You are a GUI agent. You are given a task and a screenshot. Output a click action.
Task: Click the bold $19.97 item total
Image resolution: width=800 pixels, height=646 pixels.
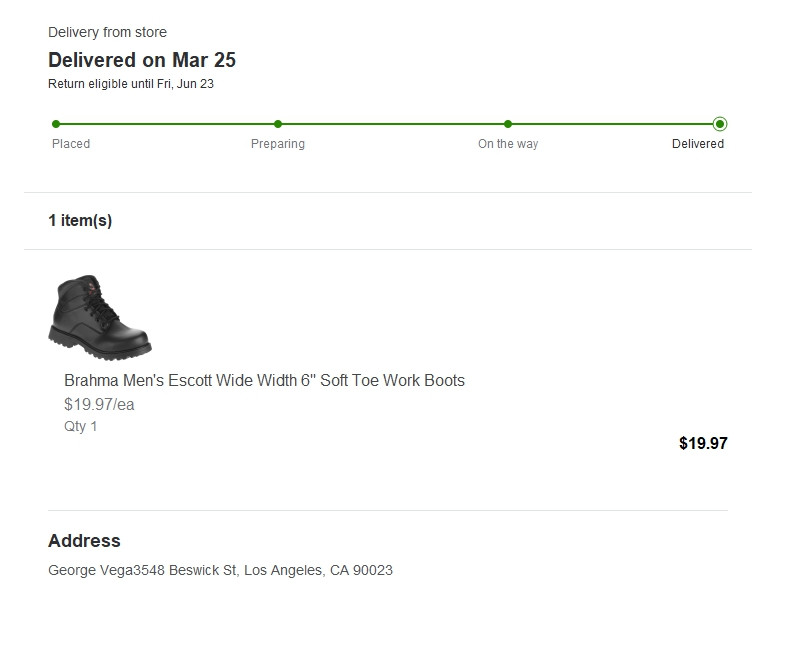coord(703,443)
